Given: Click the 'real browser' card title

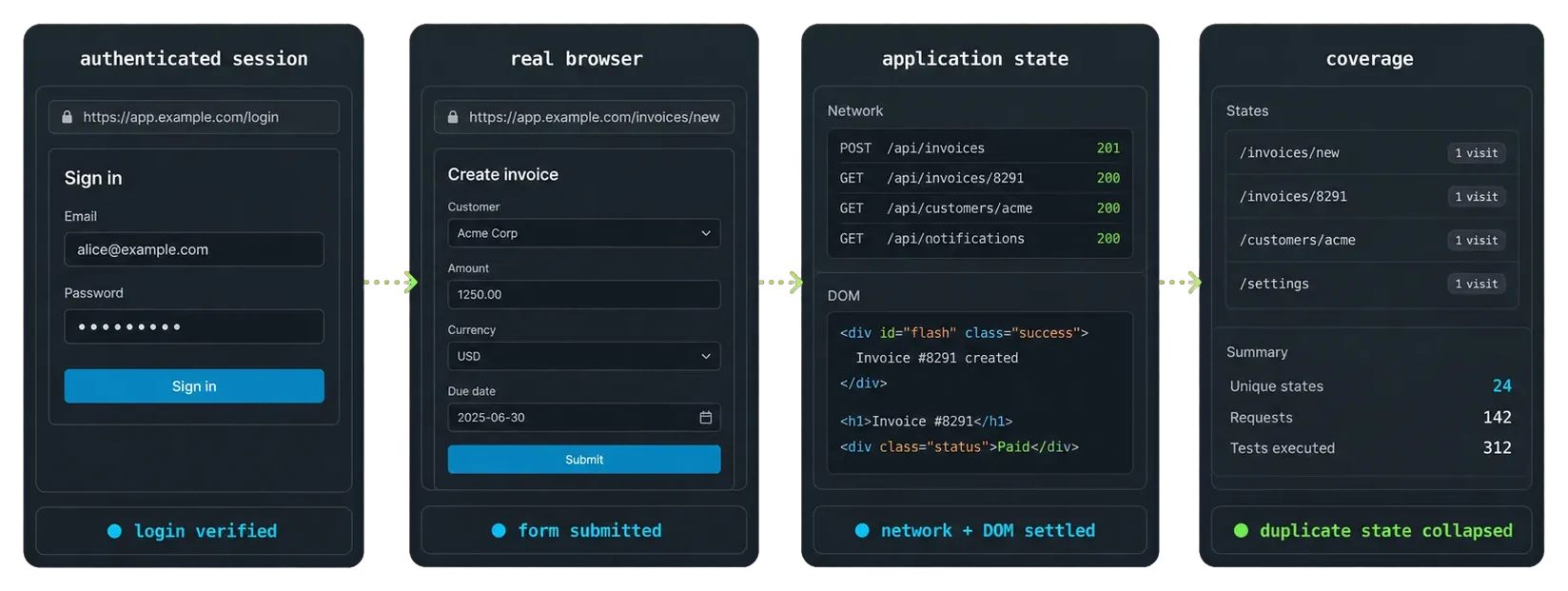Looking at the screenshot, I should (x=577, y=59).
